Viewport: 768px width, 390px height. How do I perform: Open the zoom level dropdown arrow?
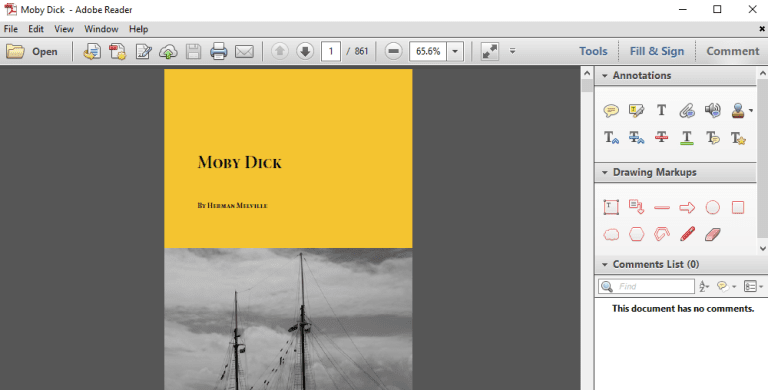455,51
